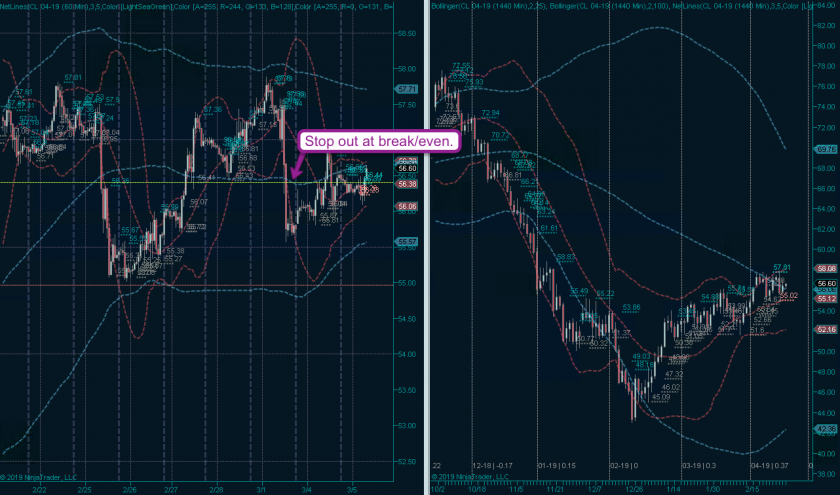Select the 56.38 price marker on the left chart
This screenshot has height=495, width=840.
point(407,184)
